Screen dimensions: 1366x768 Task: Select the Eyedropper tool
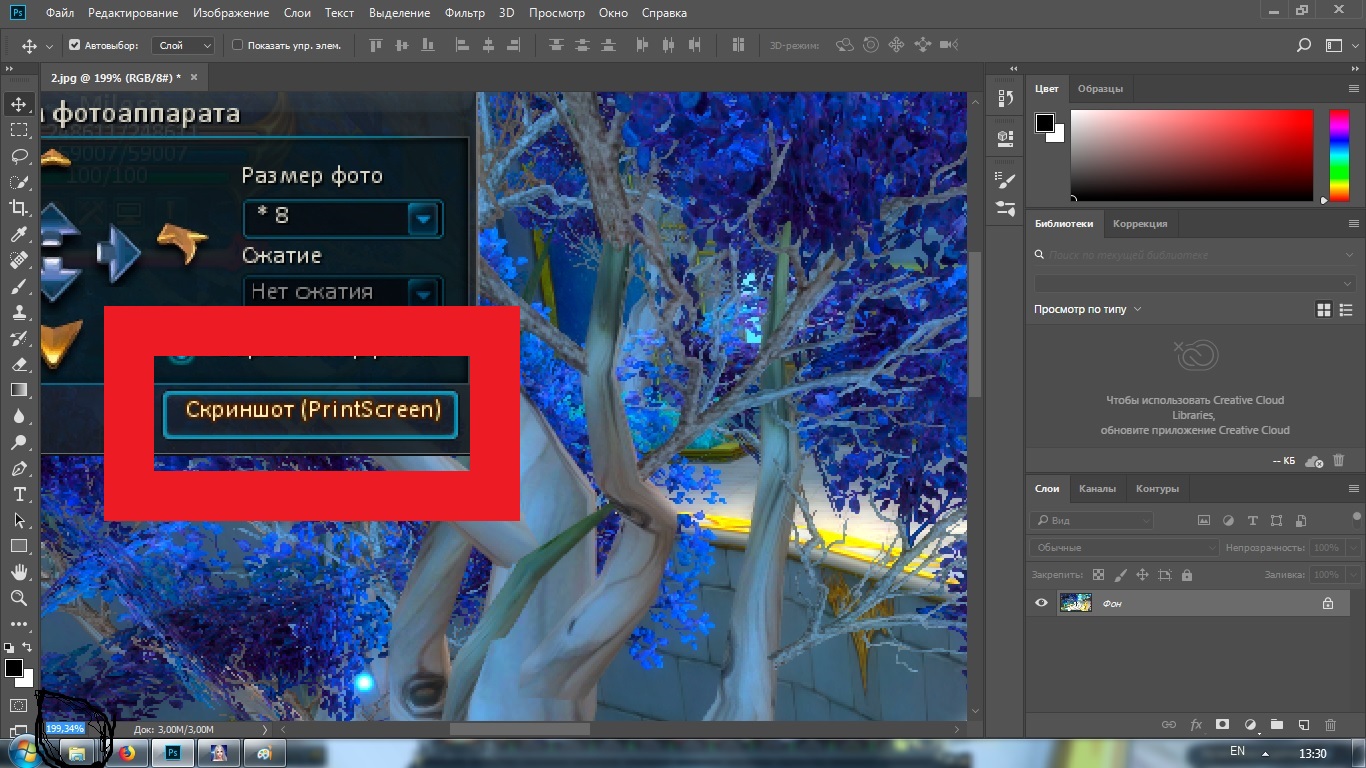click(19, 234)
